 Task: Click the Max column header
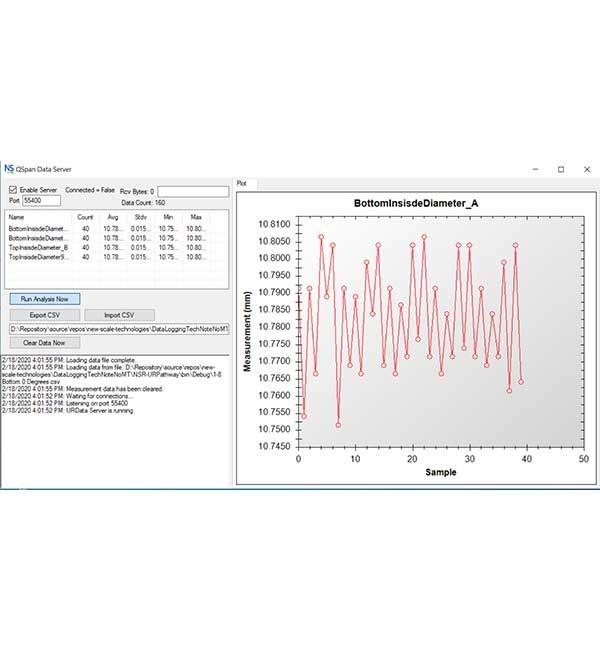[x=196, y=217]
